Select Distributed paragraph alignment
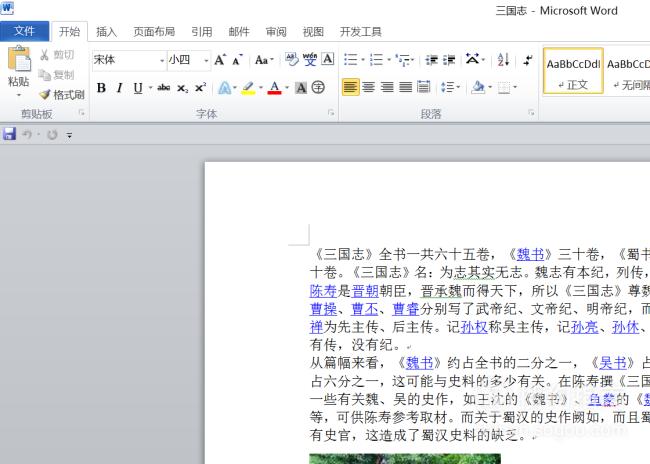This screenshot has width=650, height=464. tap(424, 87)
